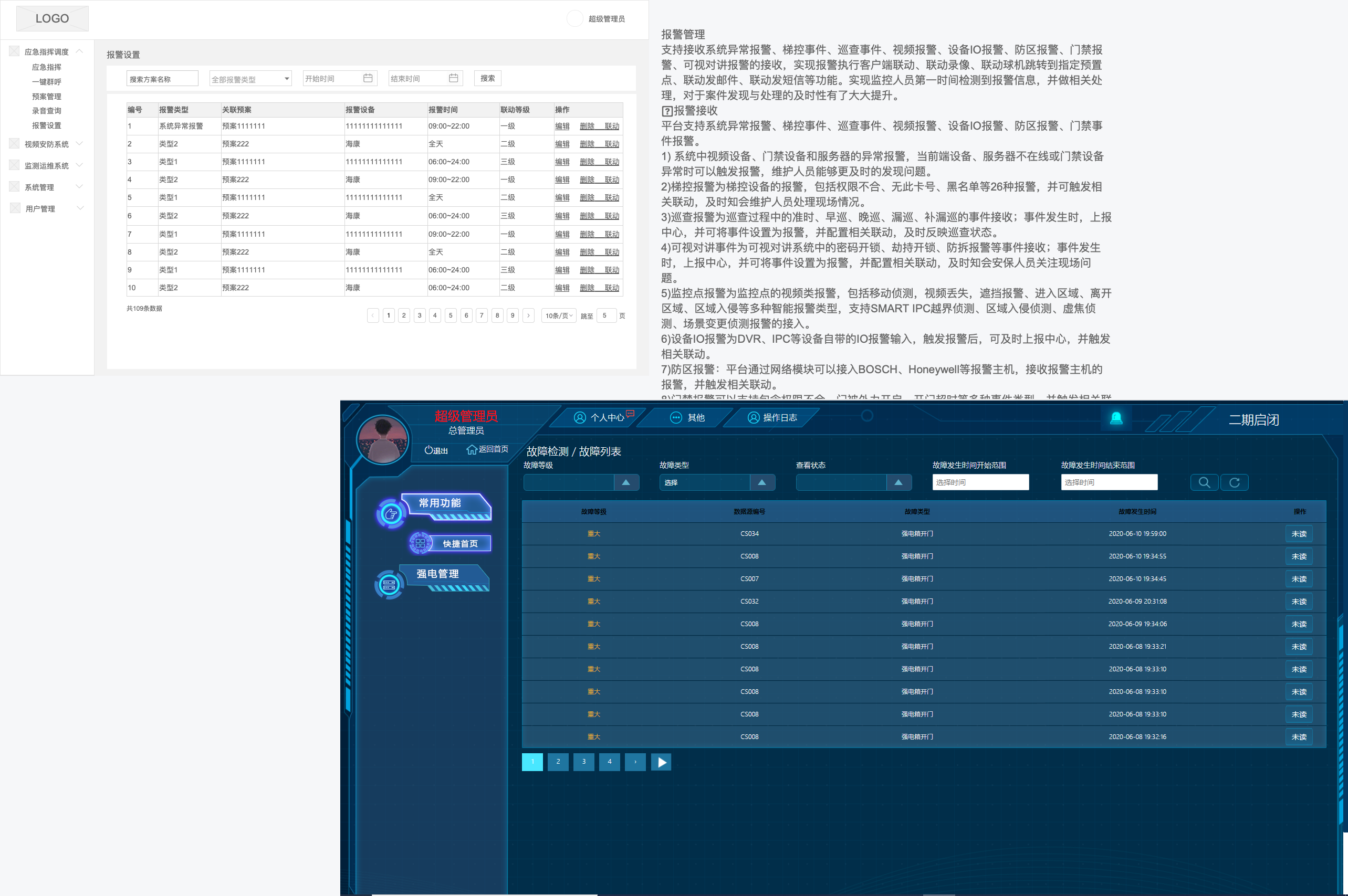Click the 强电管理 server icon
Image resolution: width=1348 pixels, height=896 pixels.
(389, 585)
